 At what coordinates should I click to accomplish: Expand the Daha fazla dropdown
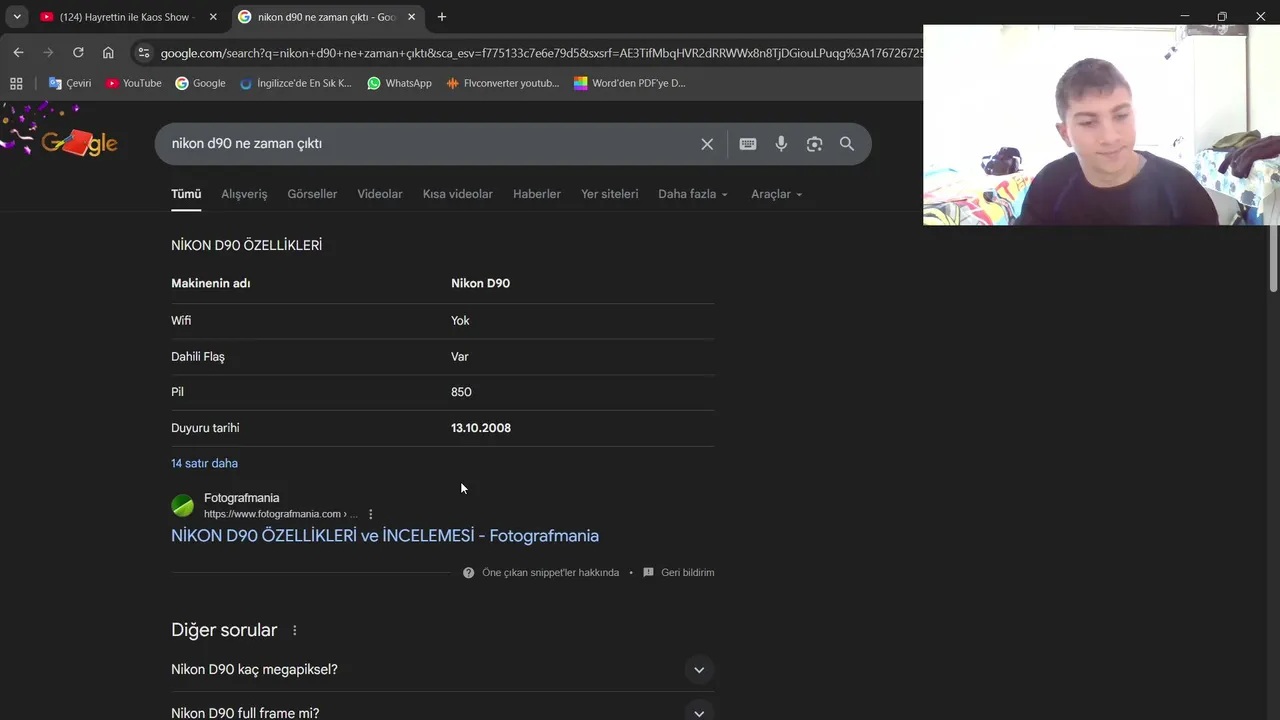(x=693, y=194)
